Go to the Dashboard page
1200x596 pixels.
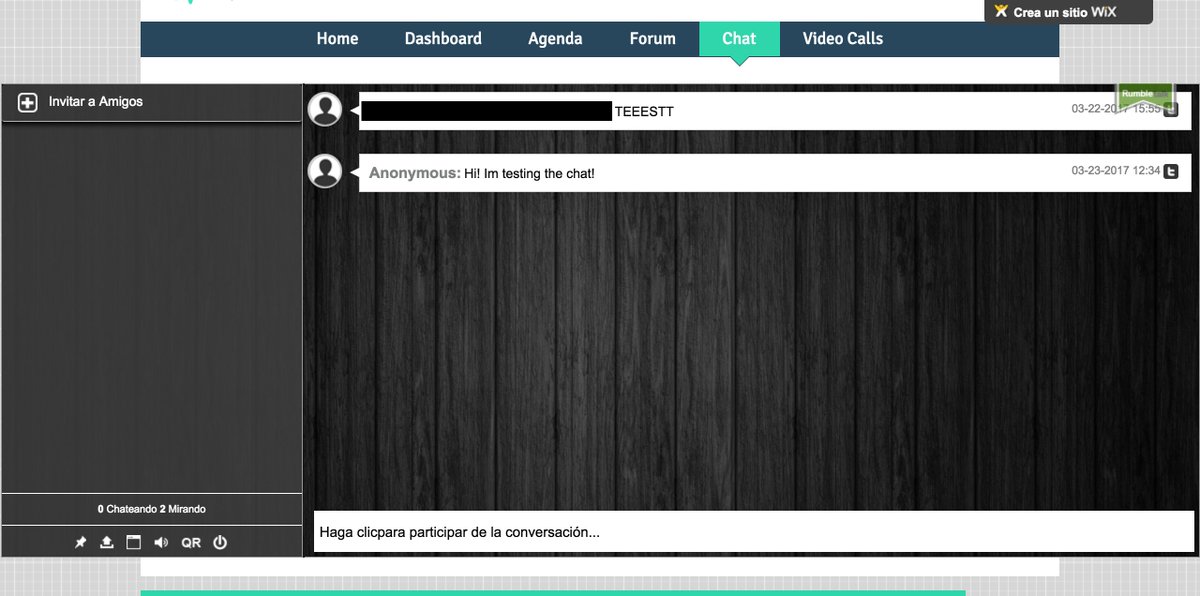443,39
